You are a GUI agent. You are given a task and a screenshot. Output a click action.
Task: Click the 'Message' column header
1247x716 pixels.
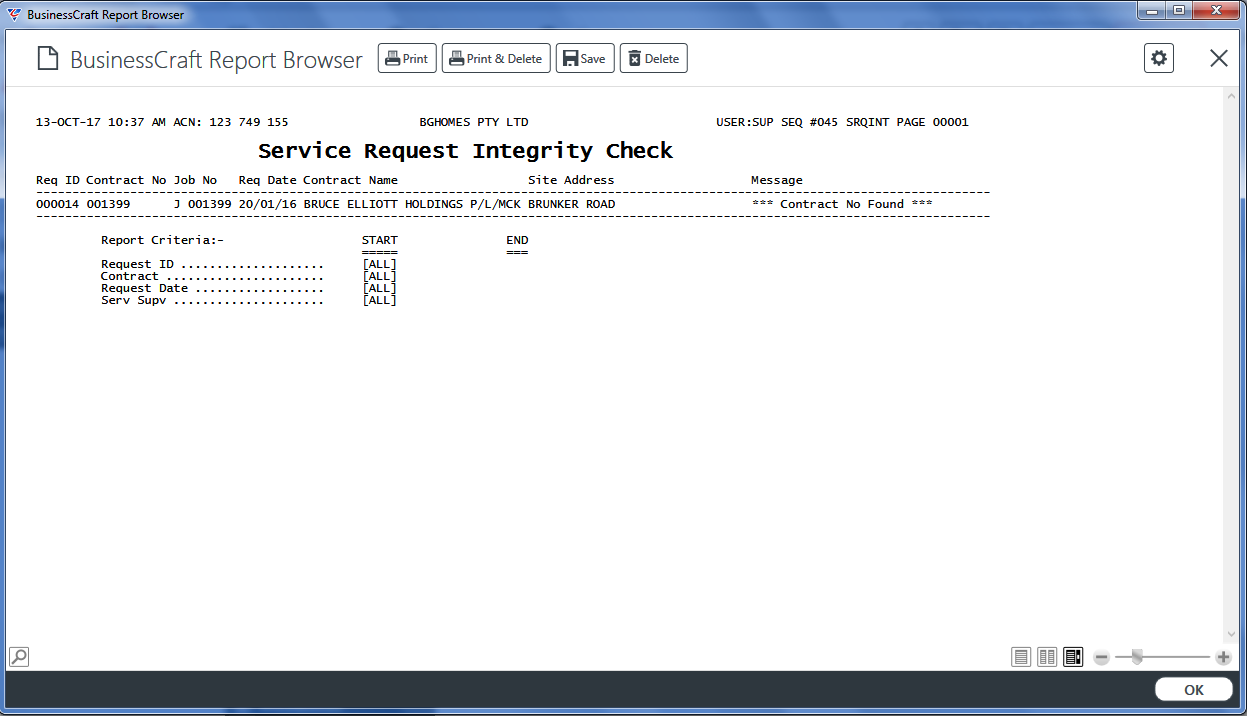point(777,180)
